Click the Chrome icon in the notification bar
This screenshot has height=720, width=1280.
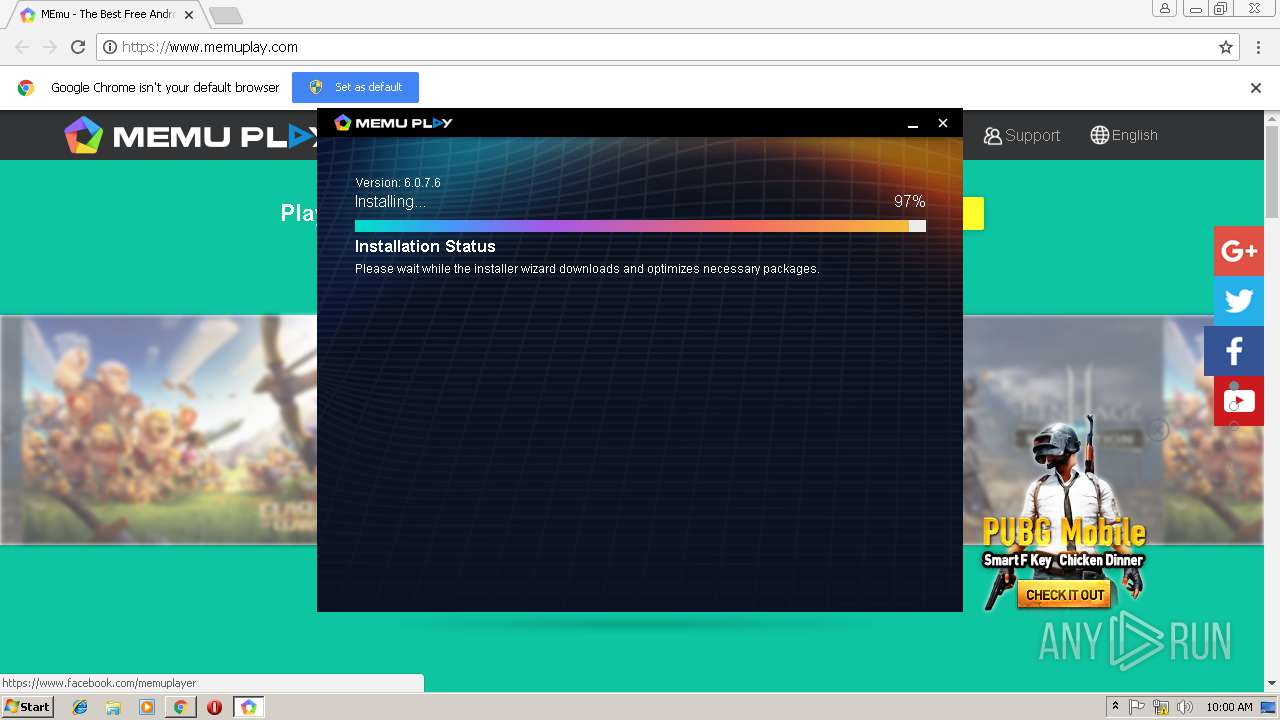(x=26, y=88)
